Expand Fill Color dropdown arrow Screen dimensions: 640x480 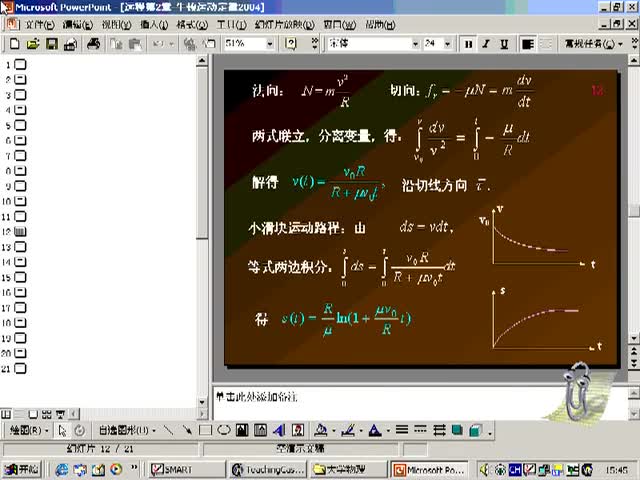pyautogui.click(x=334, y=431)
